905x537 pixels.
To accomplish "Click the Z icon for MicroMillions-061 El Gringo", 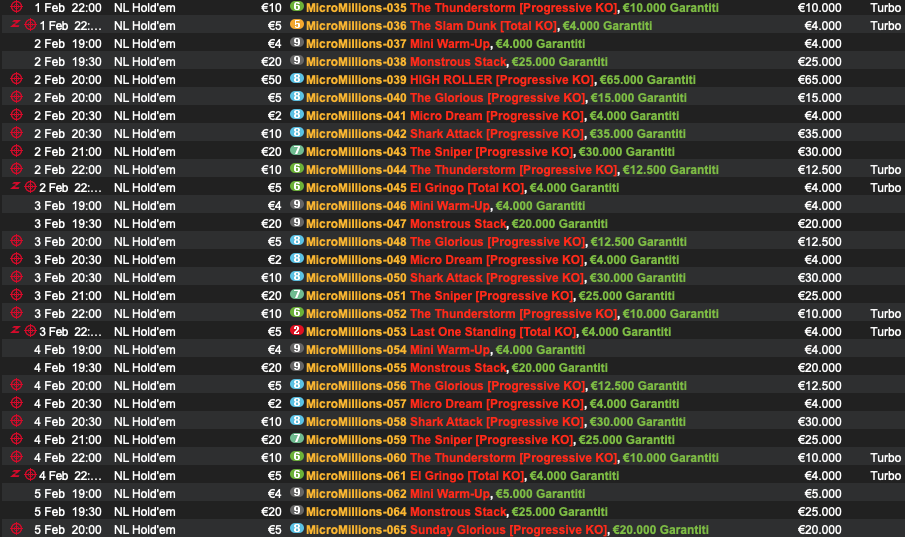I will [x=16, y=474].
